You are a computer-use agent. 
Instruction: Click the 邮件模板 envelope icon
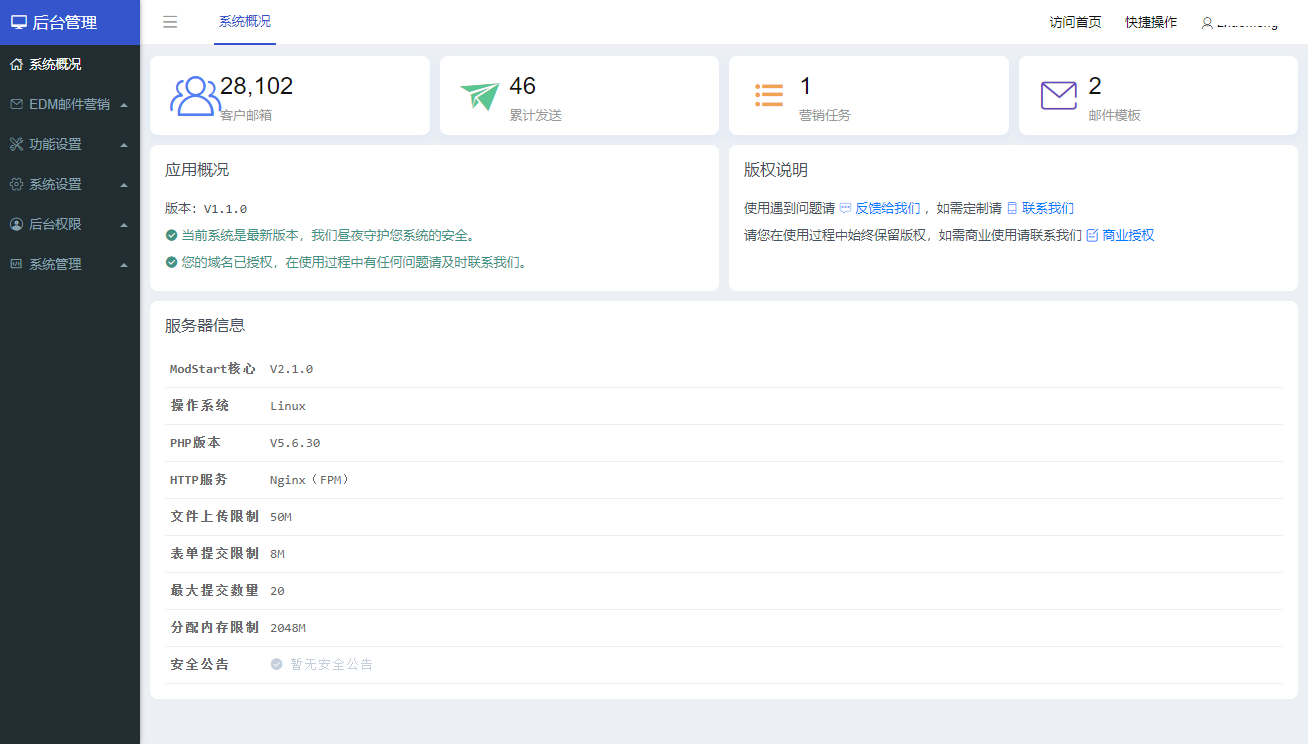pyautogui.click(x=1058, y=95)
